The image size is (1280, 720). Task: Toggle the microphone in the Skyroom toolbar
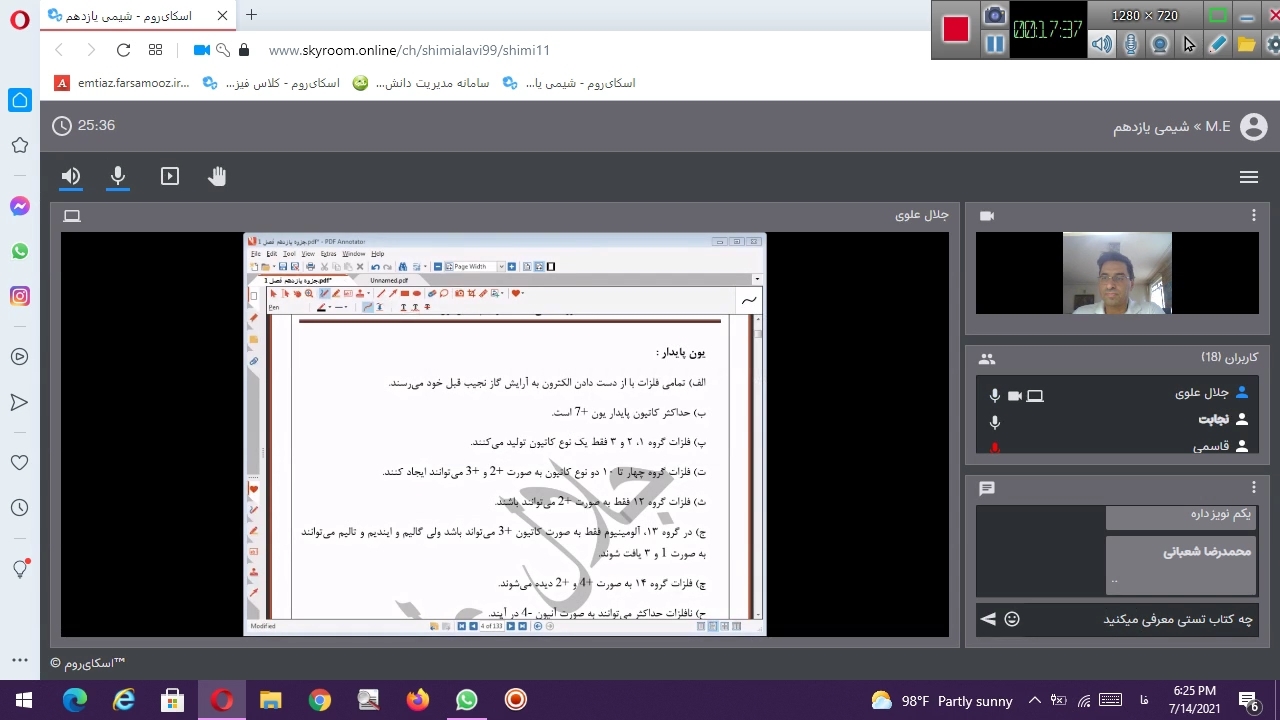tap(118, 177)
